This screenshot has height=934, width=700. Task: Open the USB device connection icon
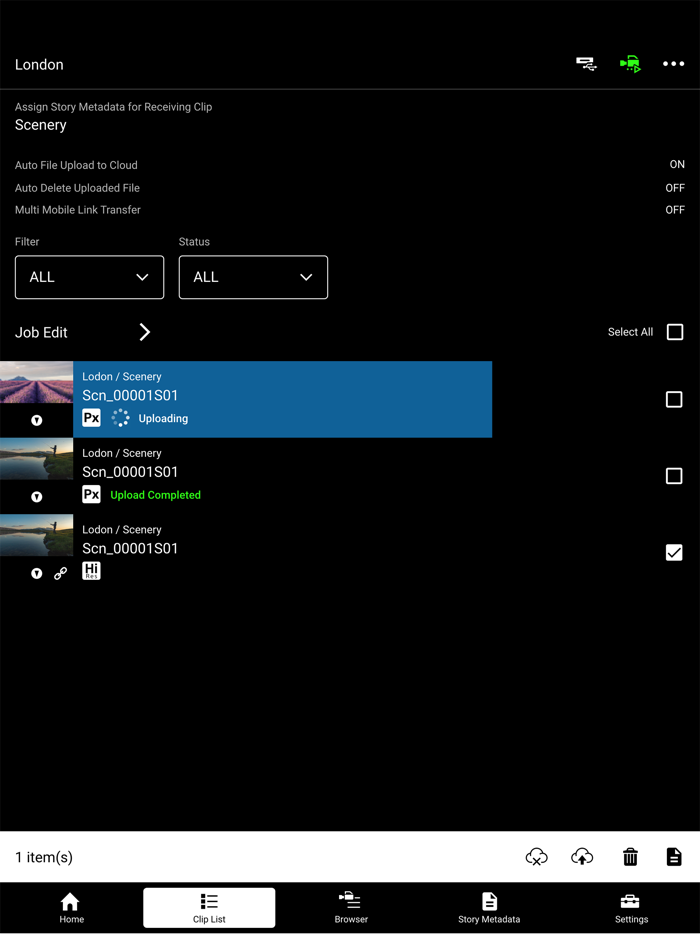click(586, 64)
